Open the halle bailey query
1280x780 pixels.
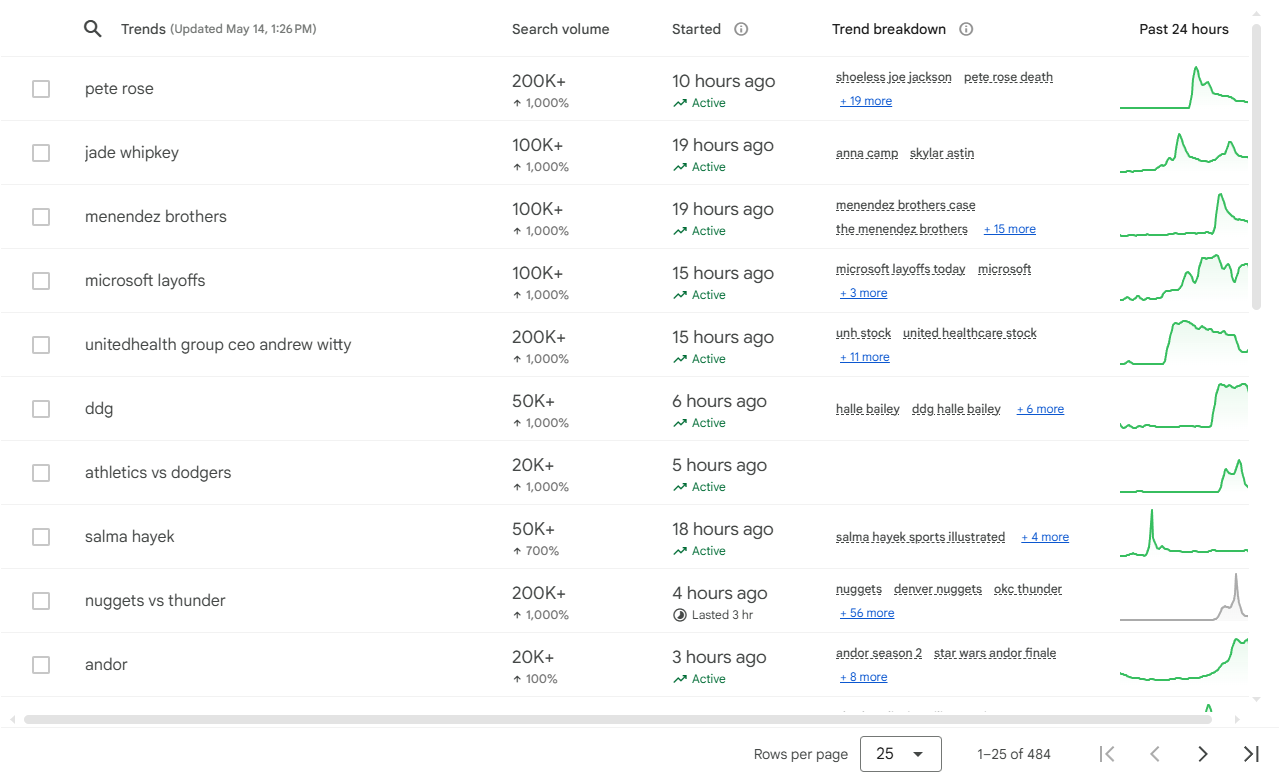tap(868, 409)
